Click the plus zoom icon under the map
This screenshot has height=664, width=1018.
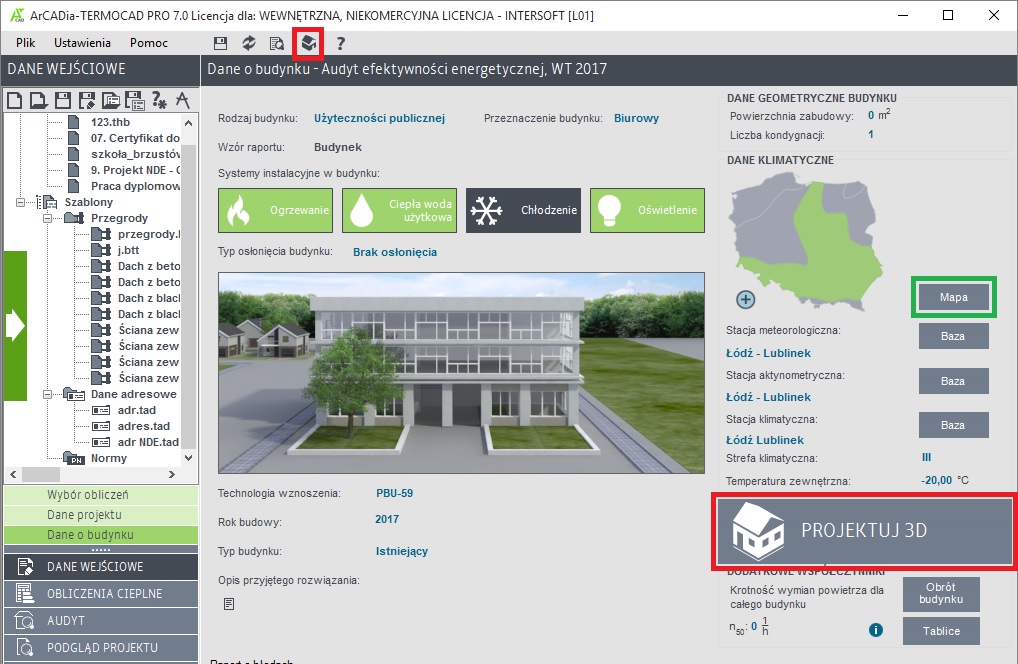[745, 299]
